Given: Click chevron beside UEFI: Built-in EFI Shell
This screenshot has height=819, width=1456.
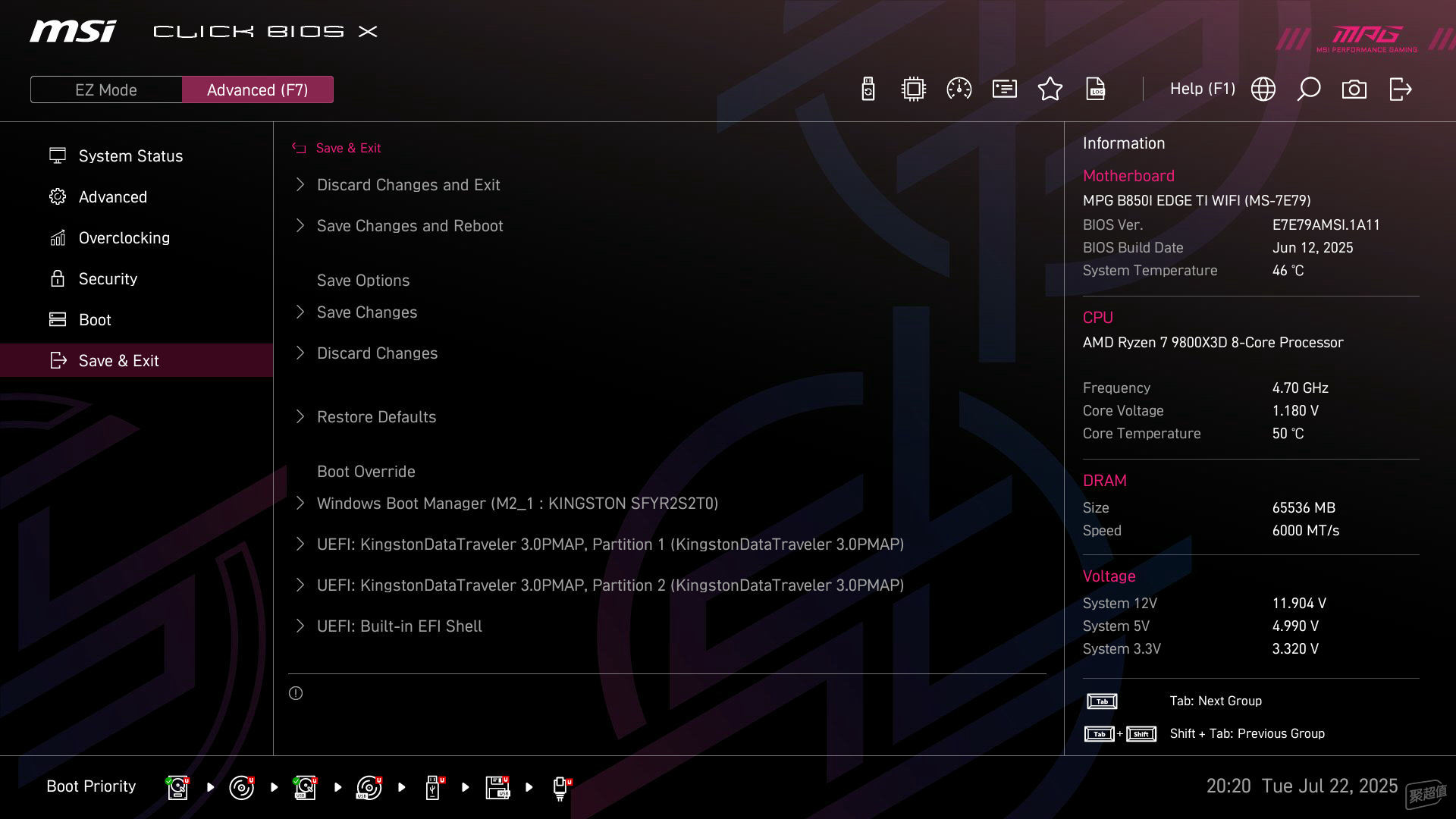Looking at the screenshot, I should pos(300,626).
